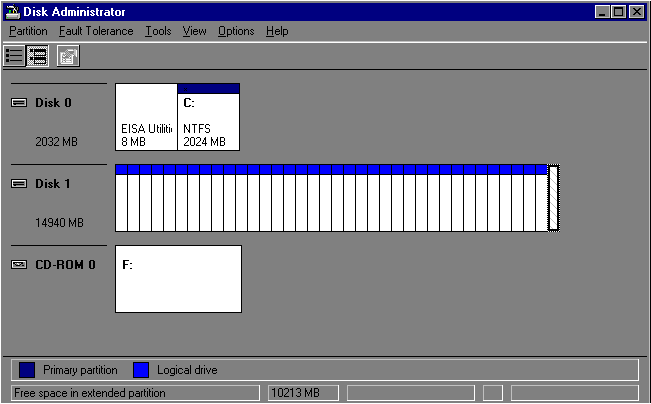Screen dimensions: 651x404
Task: Click the 'Logical drive' legend label
Action: [x=187, y=370]
